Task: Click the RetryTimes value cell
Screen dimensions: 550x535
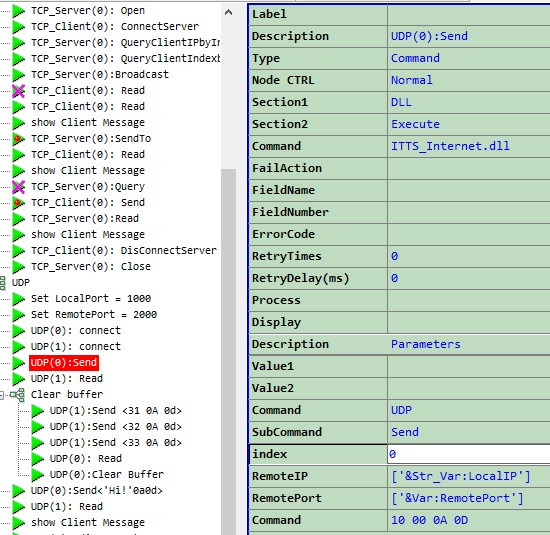Action: point(469,256)
